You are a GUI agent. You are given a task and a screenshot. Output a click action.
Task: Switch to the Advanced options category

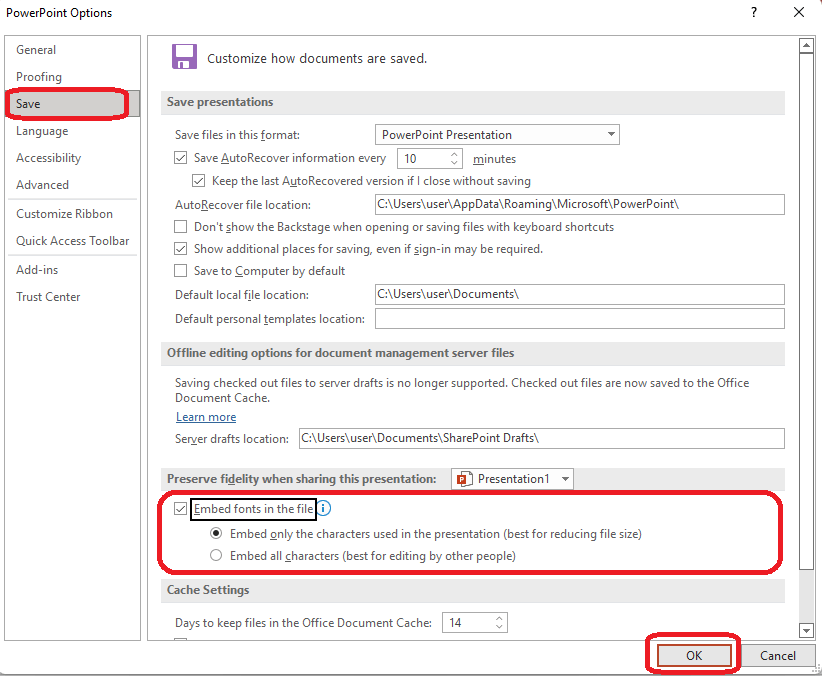pos(42,185)
